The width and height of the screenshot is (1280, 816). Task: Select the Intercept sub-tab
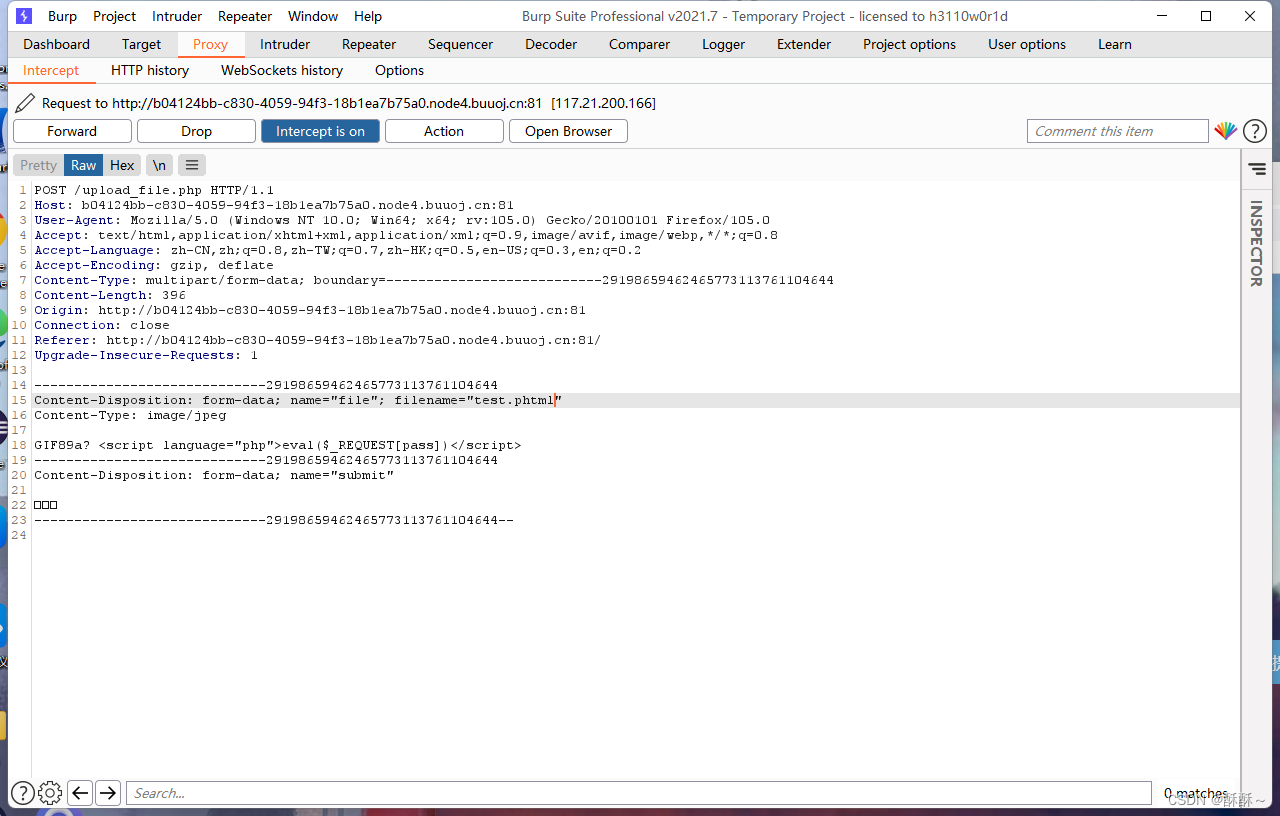pyautogui.click(x=51, y=70)
